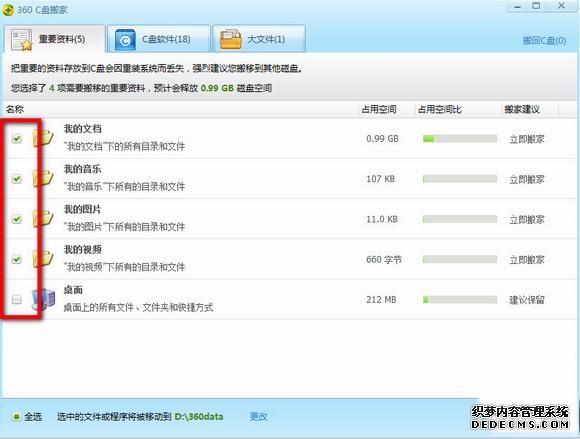Image resolution: width=580 pixels, height=439 pixels.
Task: Click the 桌面 computer icon
Action: [x=44, y=299]
